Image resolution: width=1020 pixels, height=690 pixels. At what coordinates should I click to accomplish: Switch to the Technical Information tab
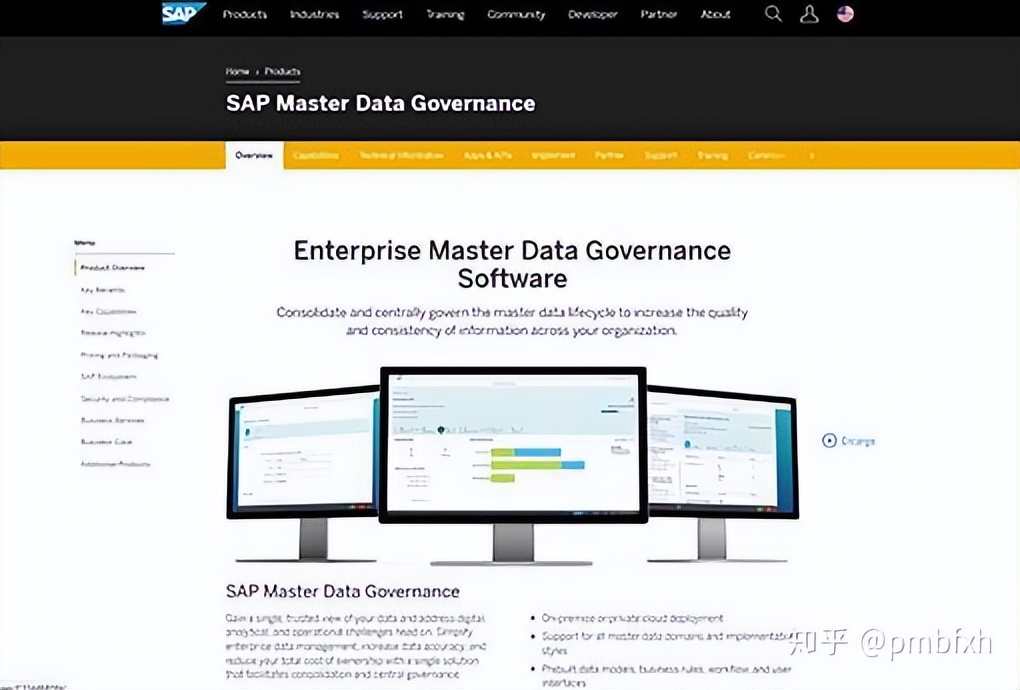coord(401,155)
